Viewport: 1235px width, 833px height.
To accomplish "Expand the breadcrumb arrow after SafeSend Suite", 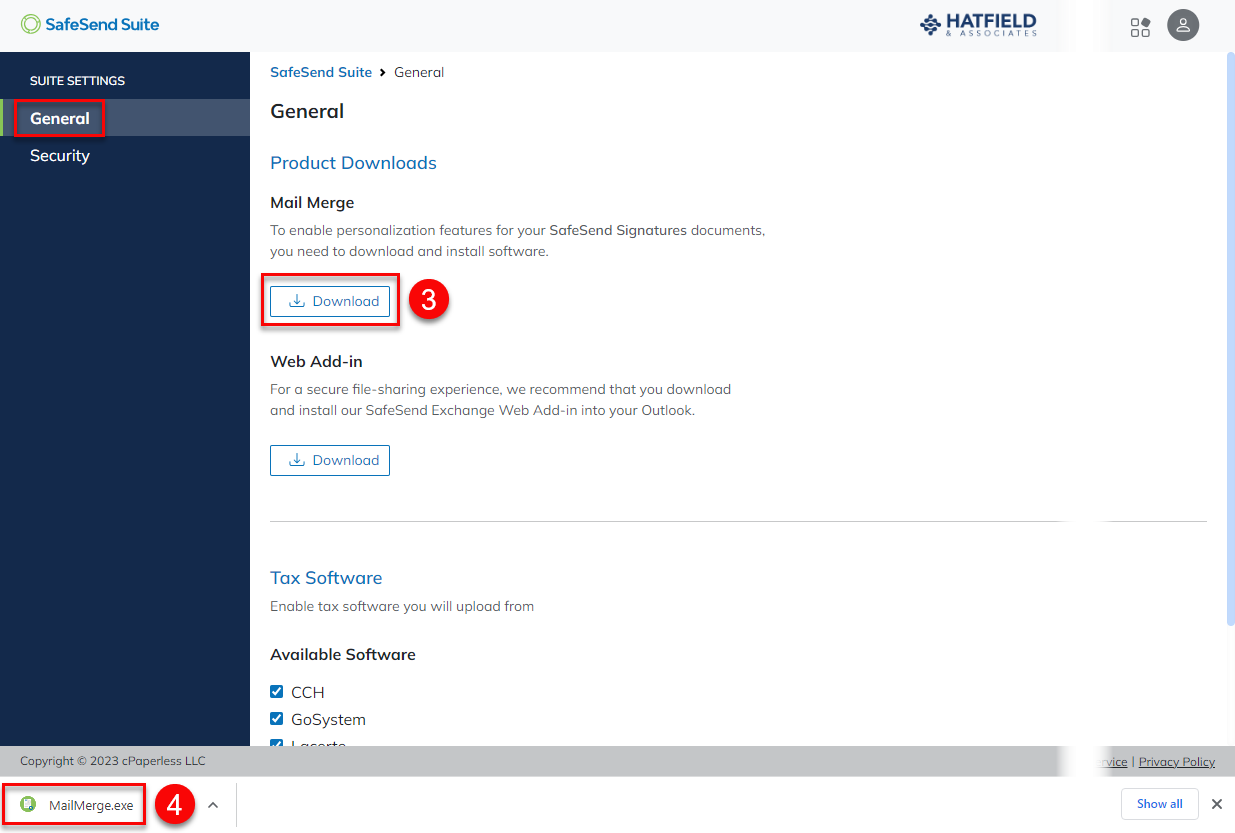I will pyautogui.click(x=382, y=72).
